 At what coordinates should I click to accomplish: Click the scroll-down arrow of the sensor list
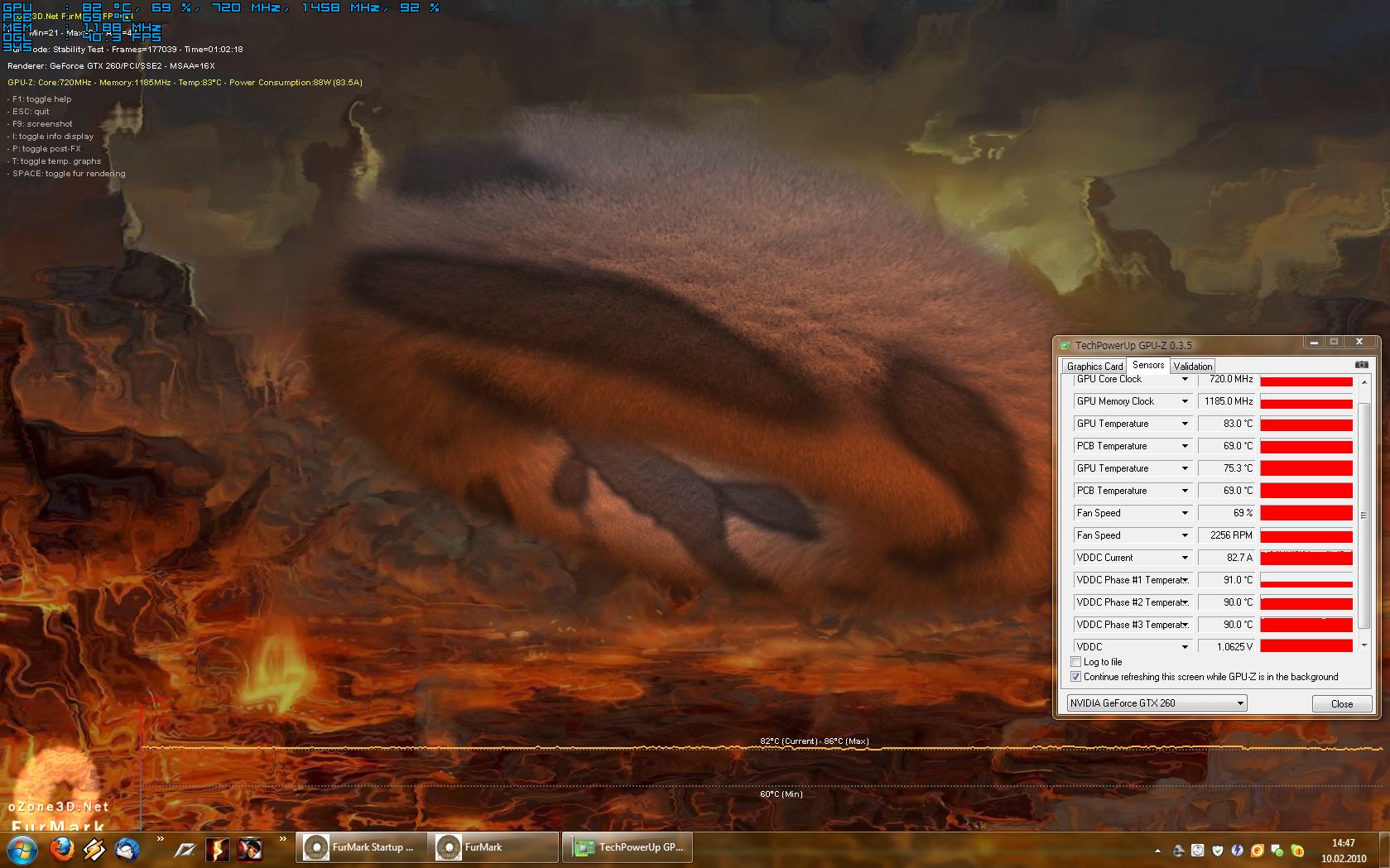(1364, 645)
